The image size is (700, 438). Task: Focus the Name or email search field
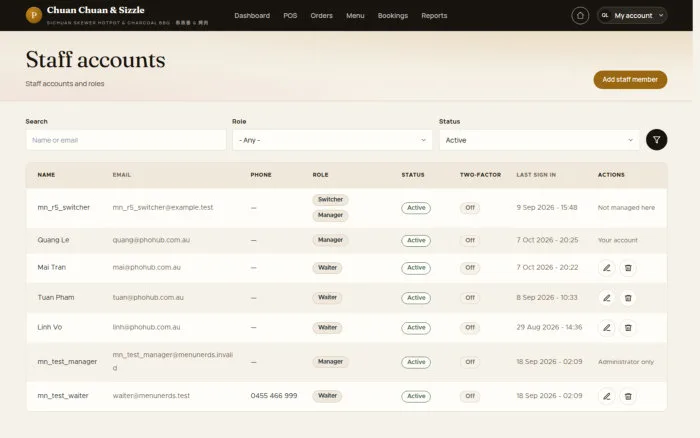click(x=126, y=140)
